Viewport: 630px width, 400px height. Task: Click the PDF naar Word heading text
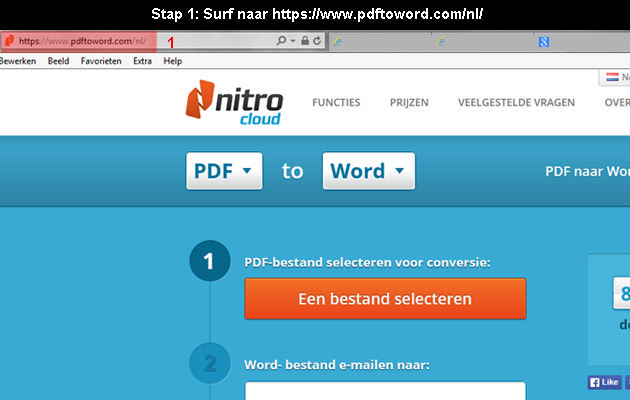(587, 171)
